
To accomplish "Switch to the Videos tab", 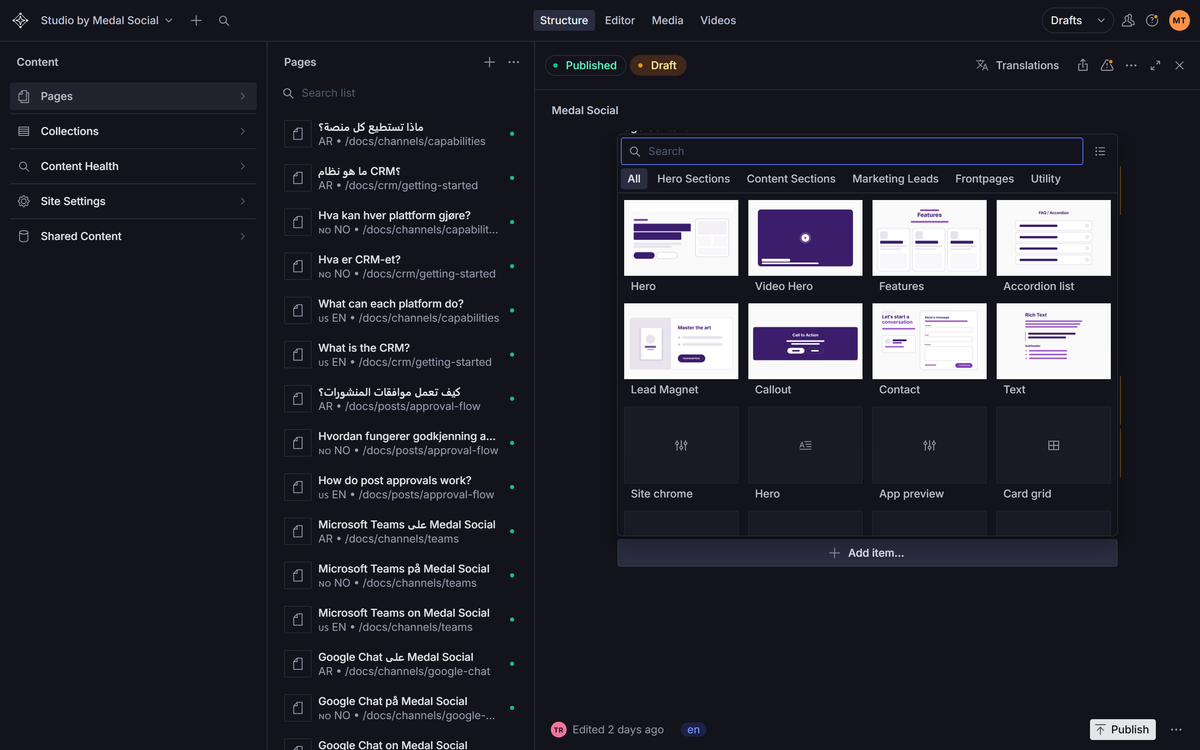I will (x=718, y=20).
